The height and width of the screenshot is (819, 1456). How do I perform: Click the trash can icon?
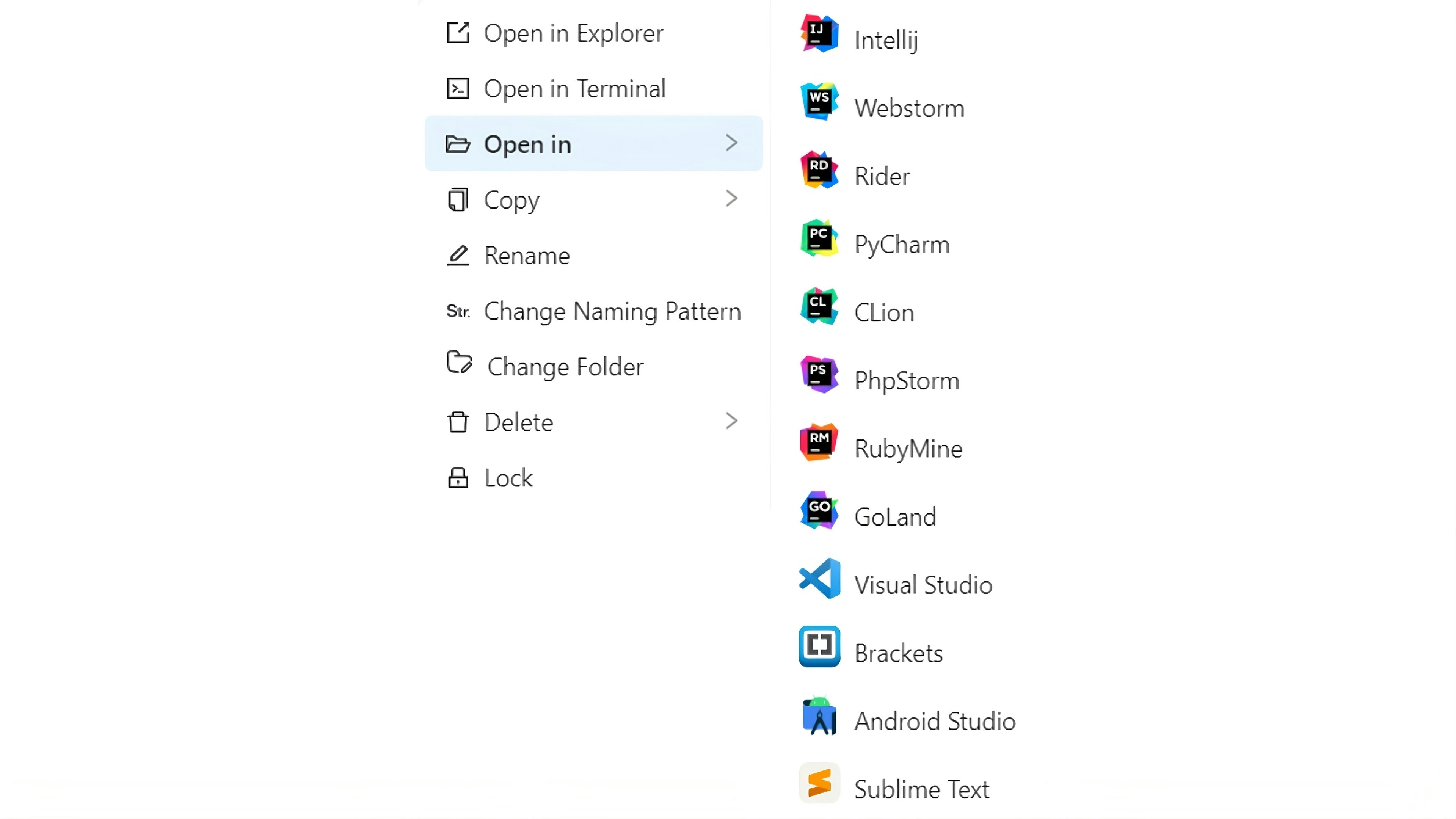pyautogui.click(x=458, y=422)
